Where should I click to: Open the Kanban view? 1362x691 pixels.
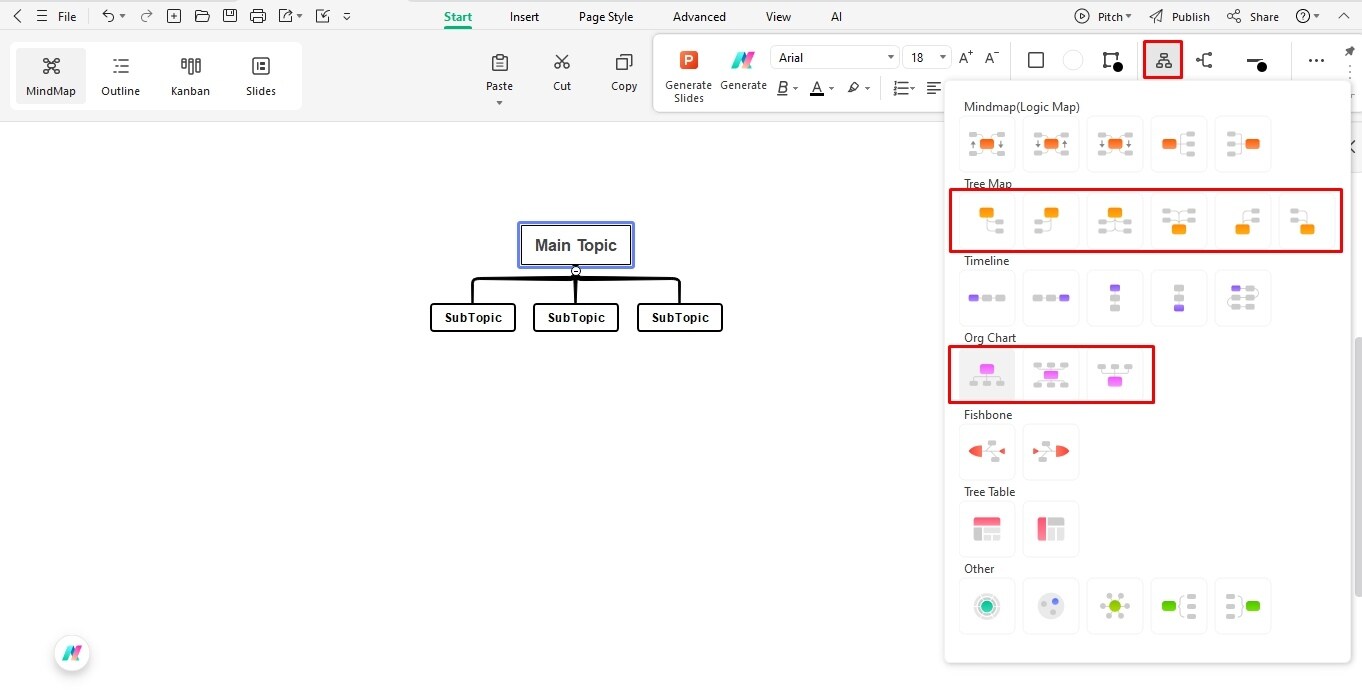click(190, 75)
